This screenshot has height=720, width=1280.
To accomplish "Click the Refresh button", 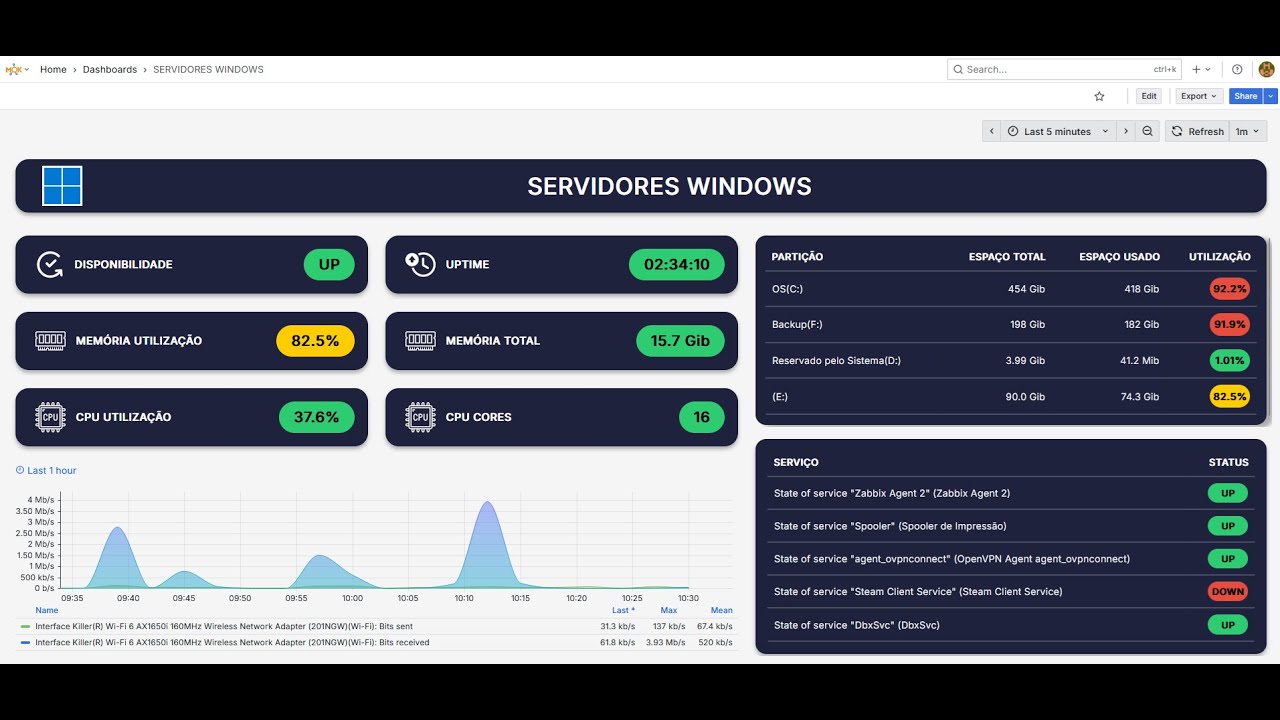I will [1198, 131].
